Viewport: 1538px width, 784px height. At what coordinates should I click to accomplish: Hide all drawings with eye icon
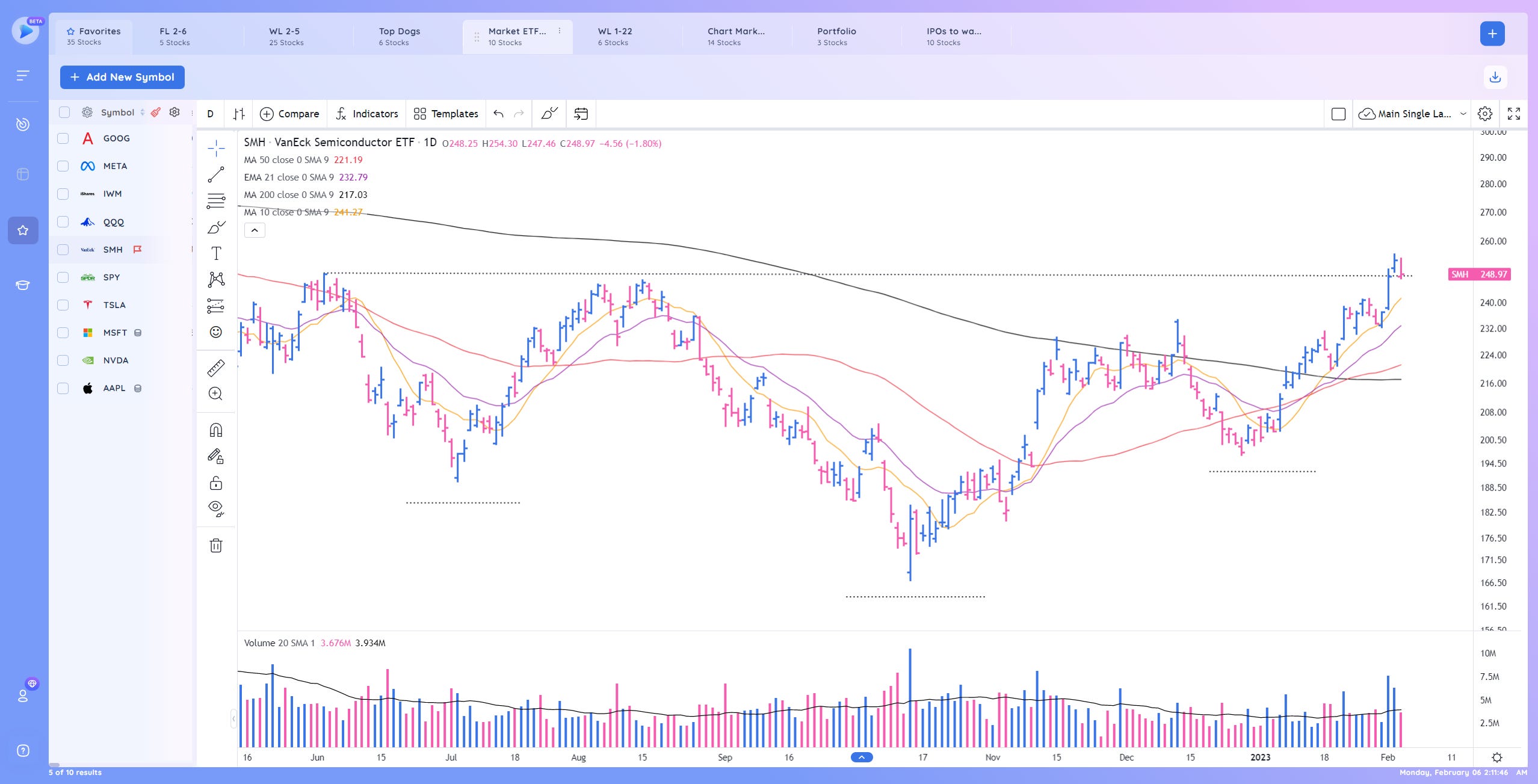216,509
